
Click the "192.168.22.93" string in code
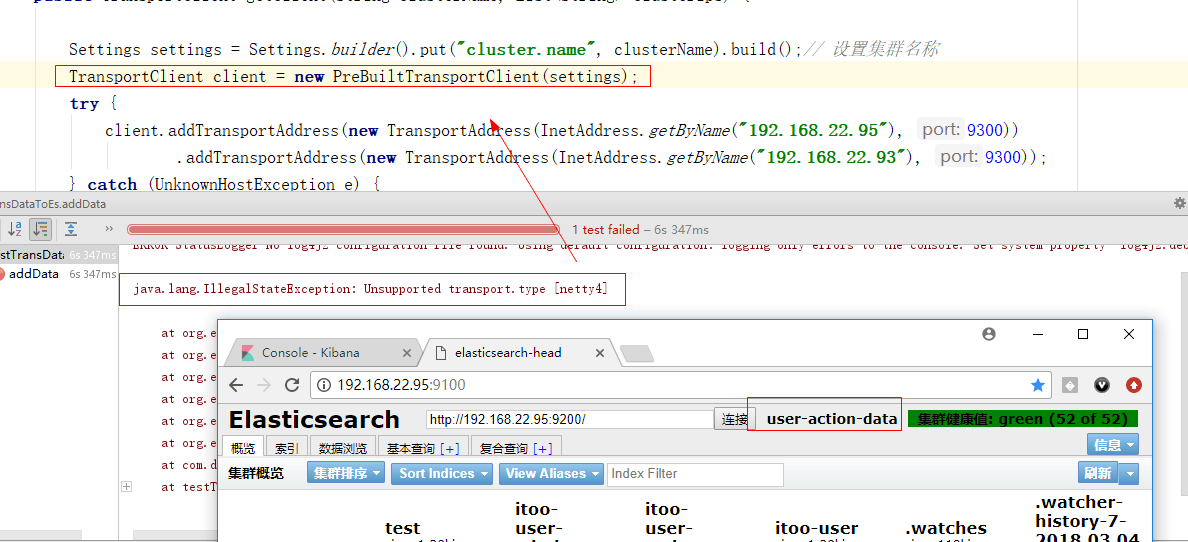coord(836,158)
